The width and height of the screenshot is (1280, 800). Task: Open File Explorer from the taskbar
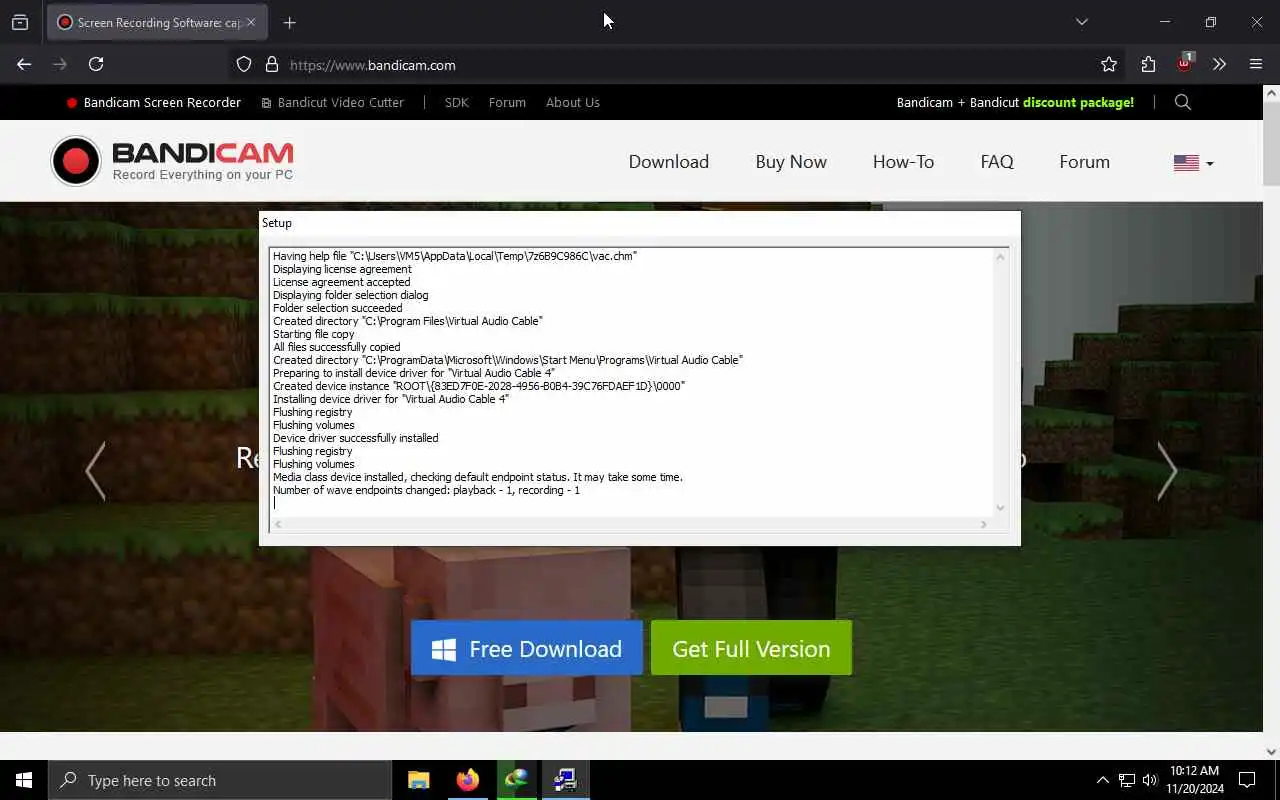coord(419,780)
